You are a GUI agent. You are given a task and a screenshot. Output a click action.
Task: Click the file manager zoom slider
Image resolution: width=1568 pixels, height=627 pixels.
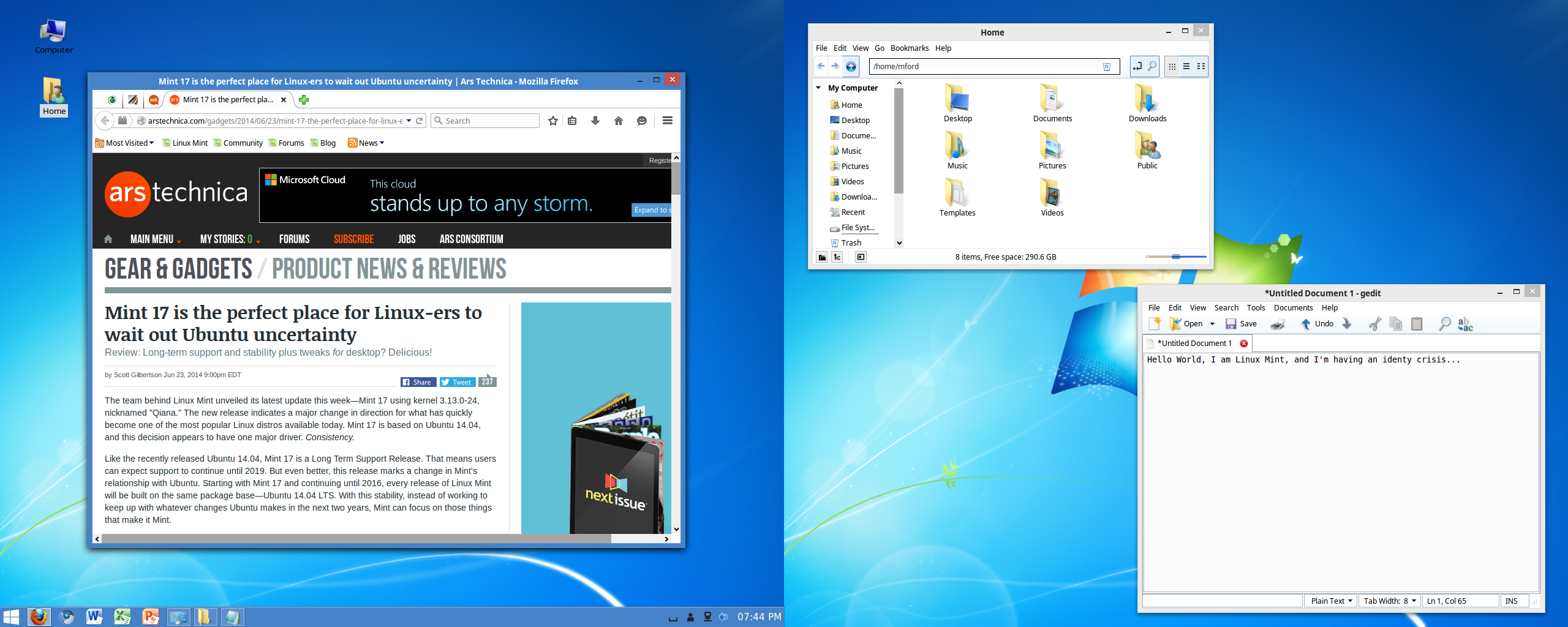[x=1175, y=257]
